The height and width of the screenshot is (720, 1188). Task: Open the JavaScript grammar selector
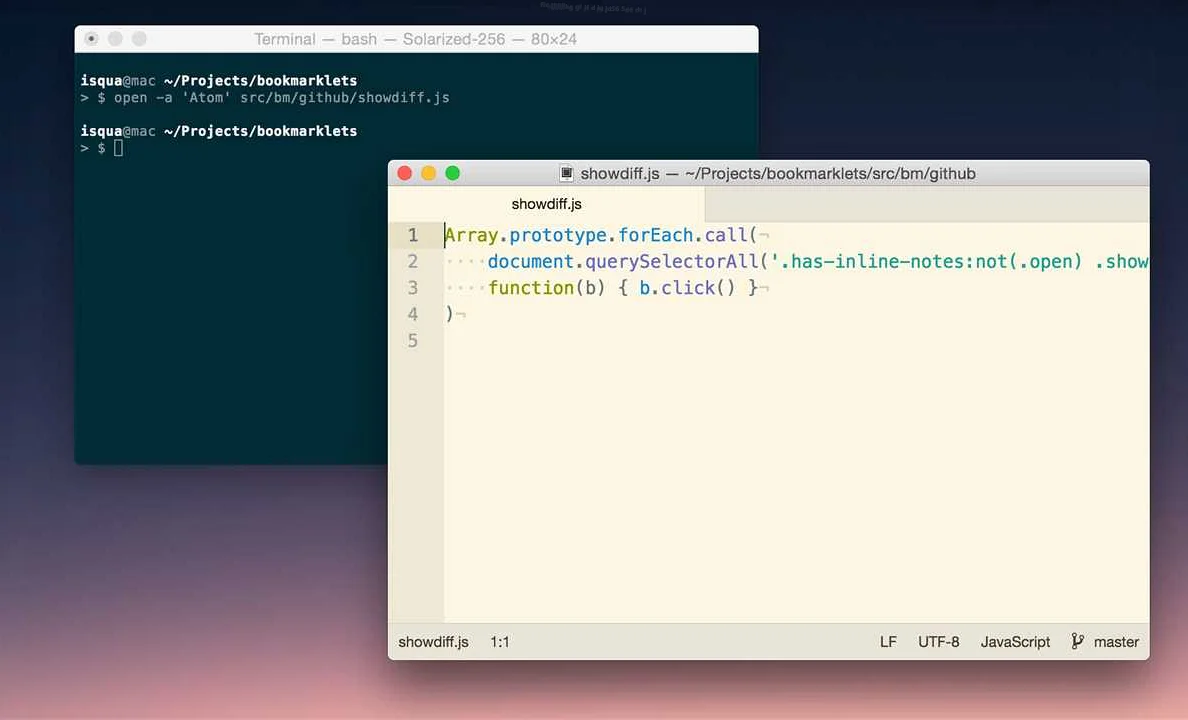point(1015,642)
